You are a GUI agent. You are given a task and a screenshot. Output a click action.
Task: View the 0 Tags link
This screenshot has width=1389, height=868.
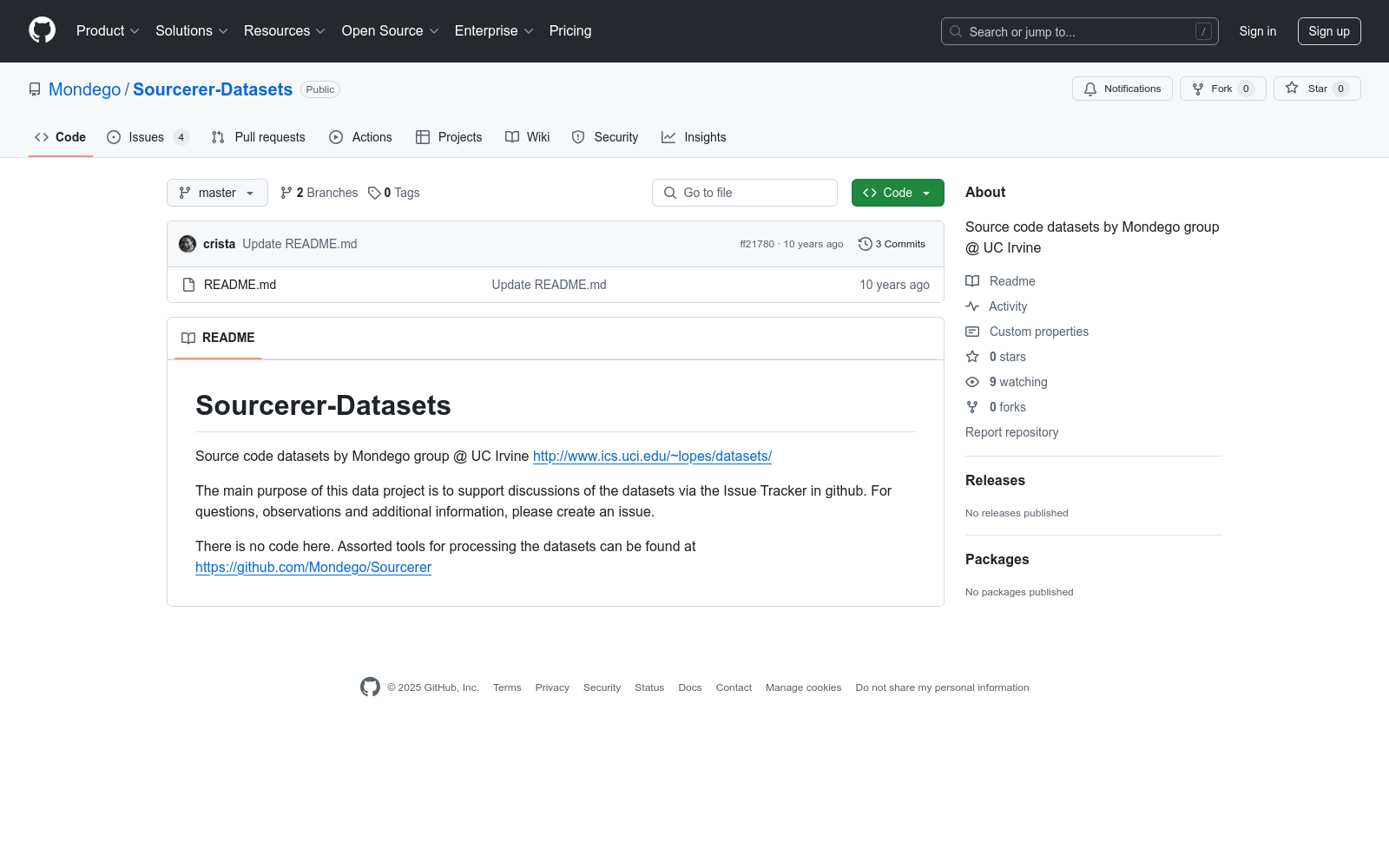tap(394, 193)
